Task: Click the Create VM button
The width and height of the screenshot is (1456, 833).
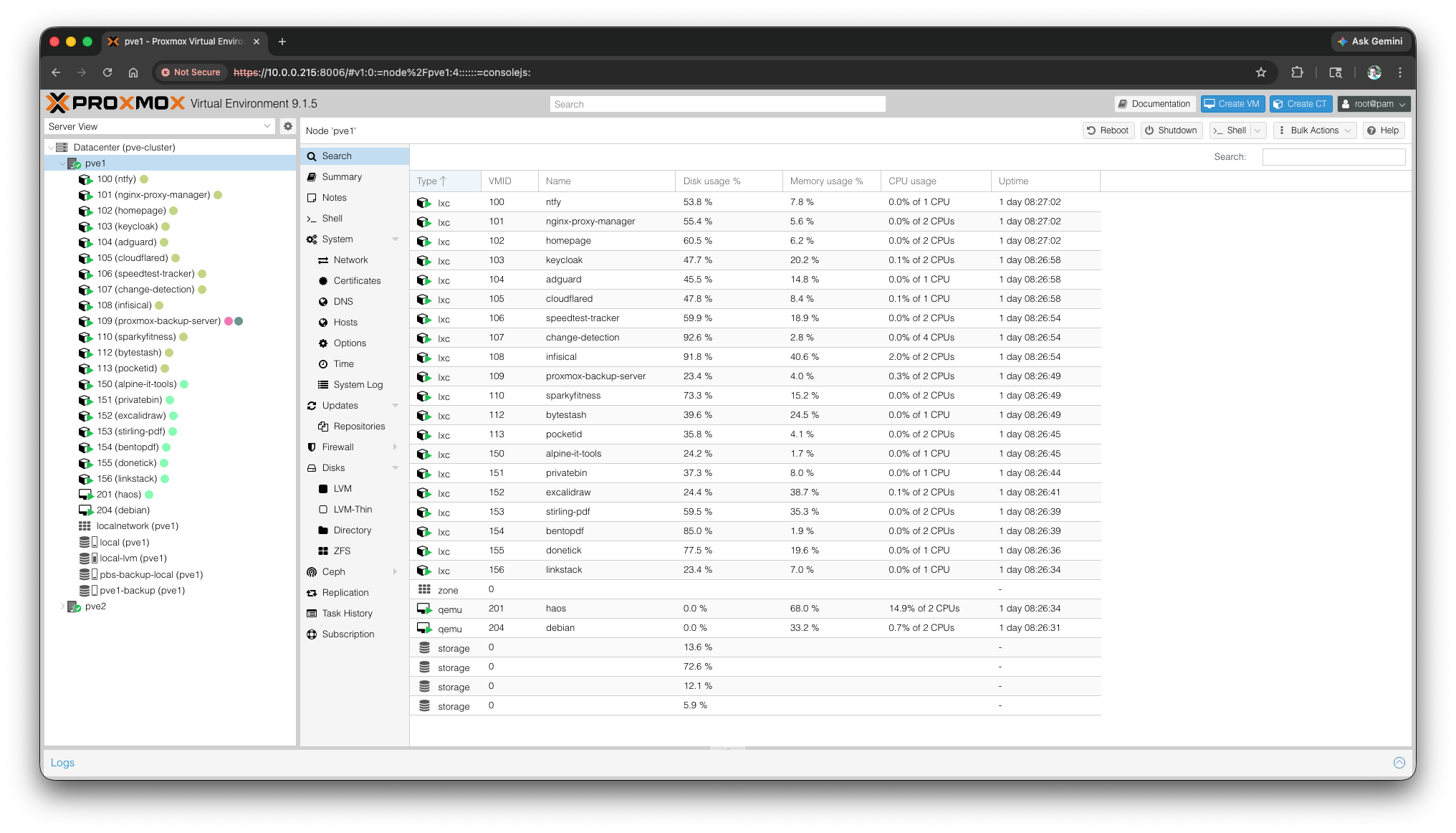Action: [x=1232, y=104]
